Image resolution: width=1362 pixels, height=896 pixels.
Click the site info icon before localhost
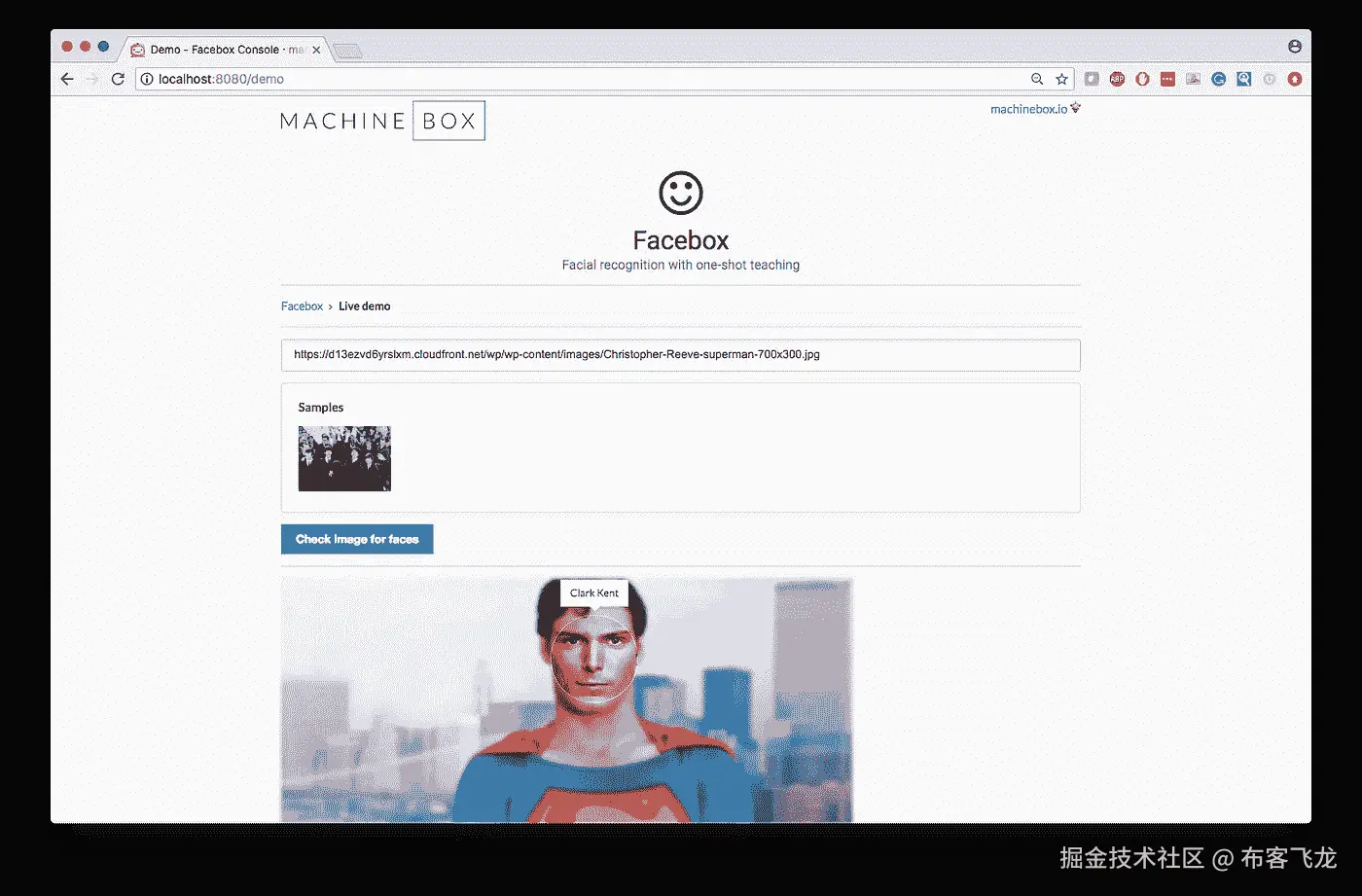pyautogui.click(x=147, y=79)
